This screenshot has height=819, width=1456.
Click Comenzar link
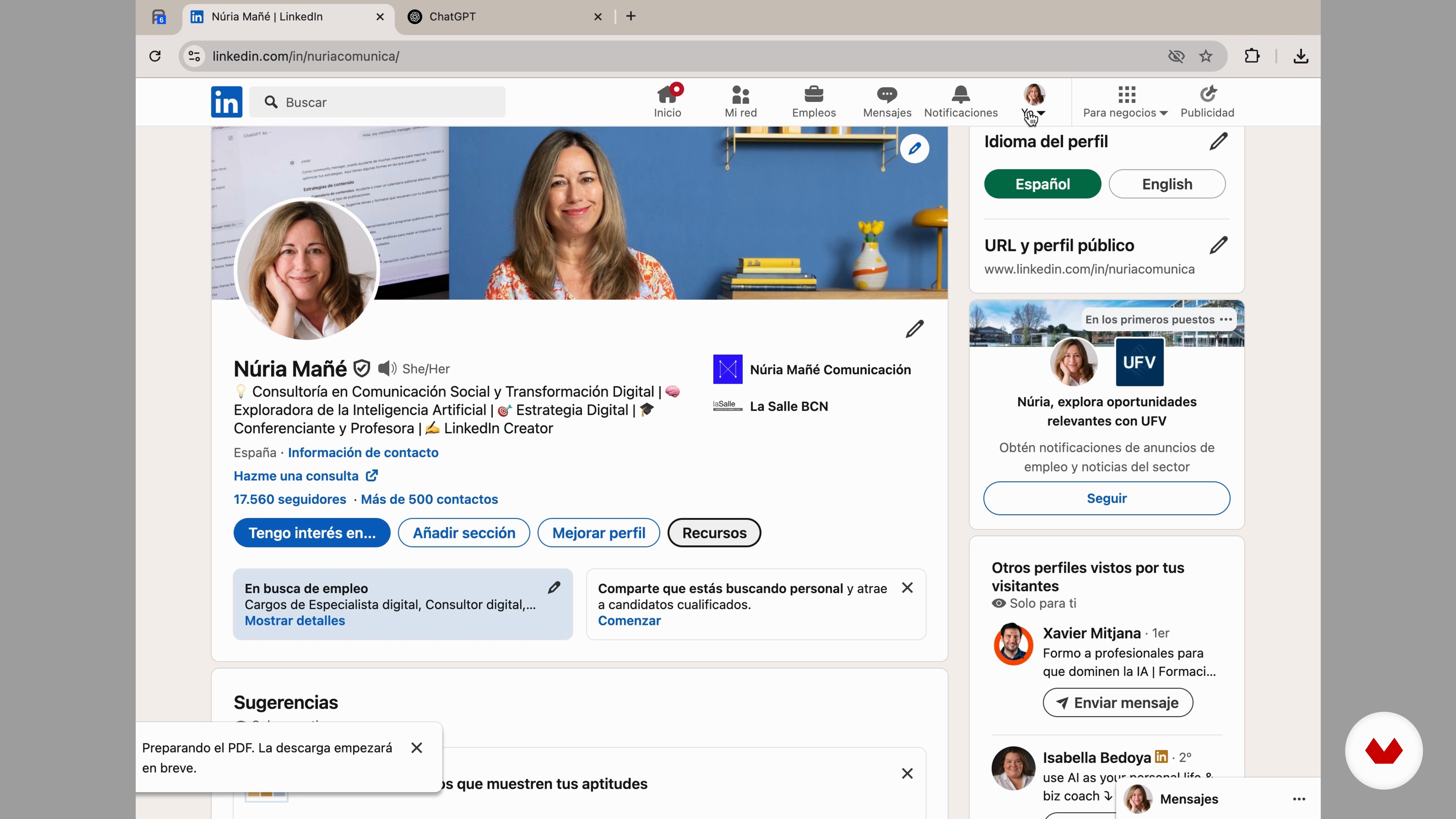coord(629,621)
